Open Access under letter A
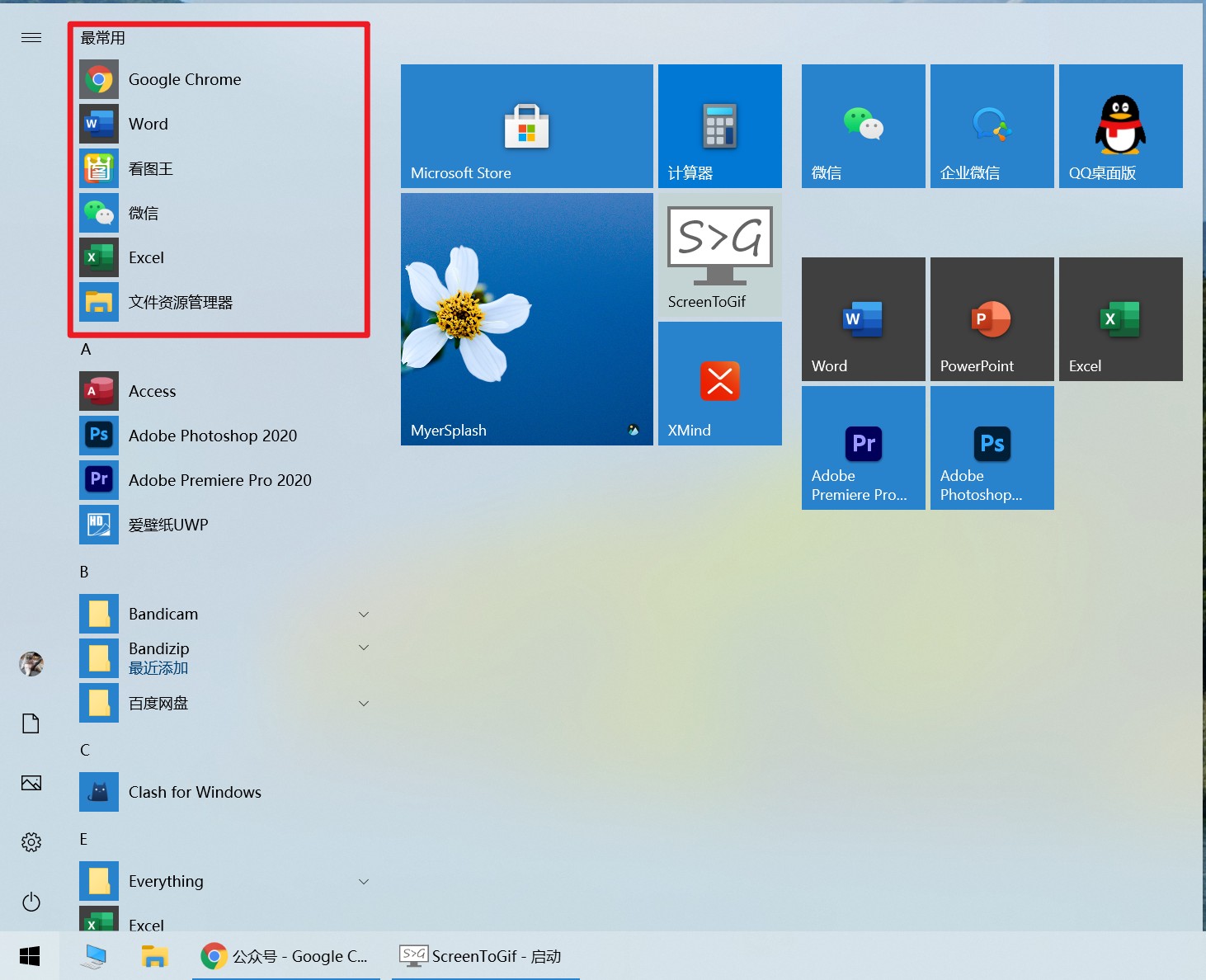Screen dimensions: 1206x980 [223, 391]
